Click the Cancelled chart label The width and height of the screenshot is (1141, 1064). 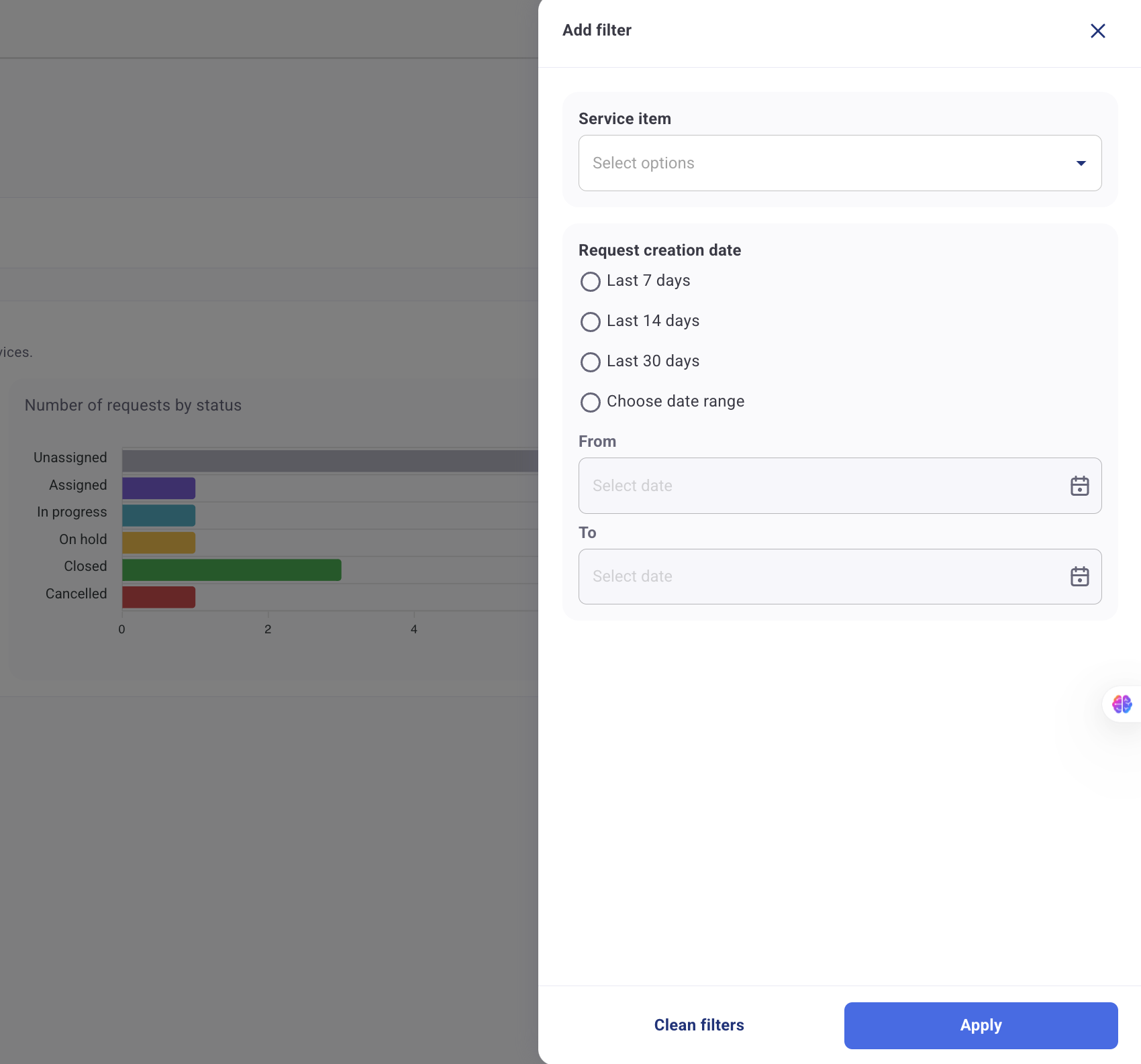pos(77,594)
